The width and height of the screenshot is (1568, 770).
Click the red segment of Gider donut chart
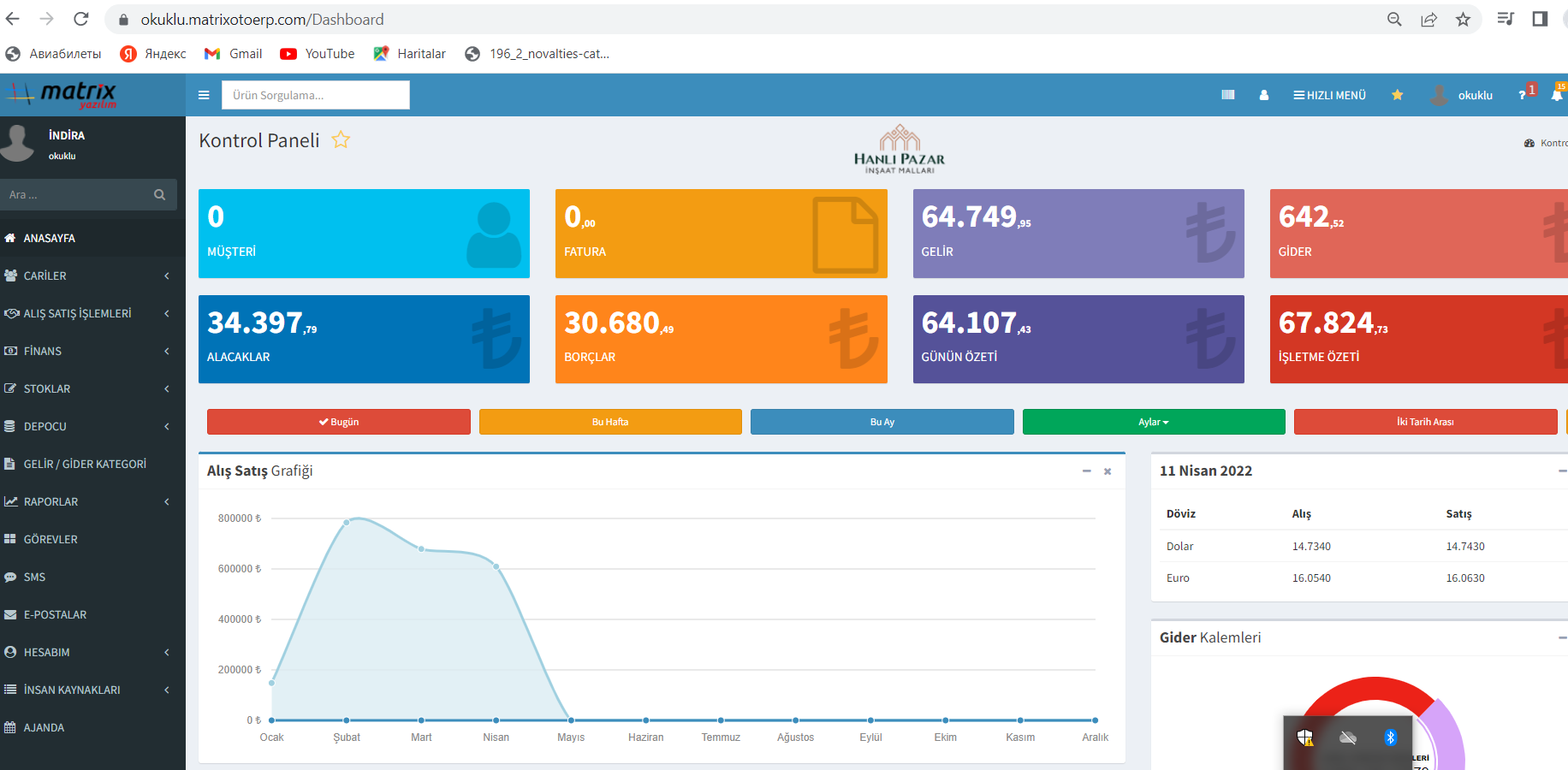1369,688
